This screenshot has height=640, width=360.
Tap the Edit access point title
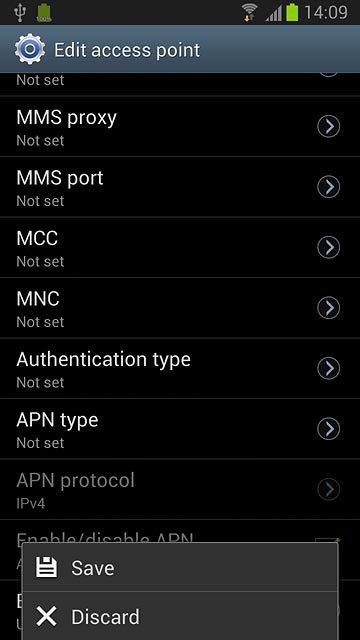point(127,50)
